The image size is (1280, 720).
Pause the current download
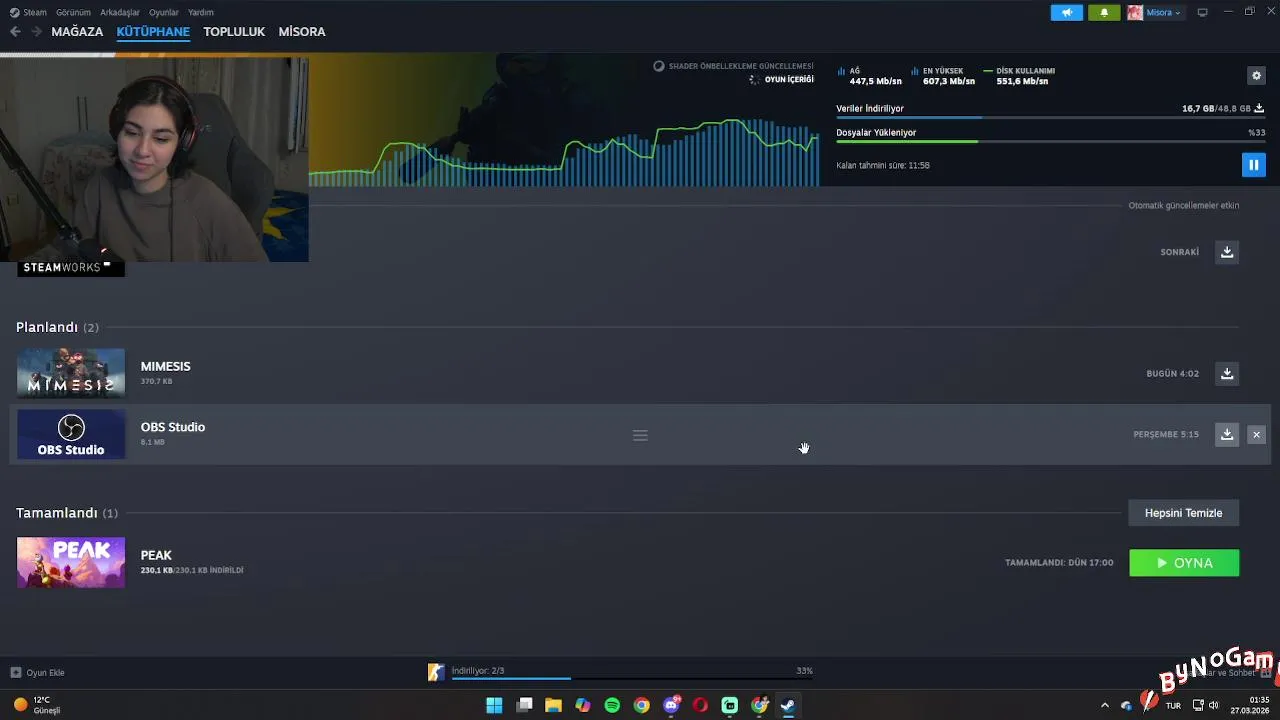(1253, 165)
